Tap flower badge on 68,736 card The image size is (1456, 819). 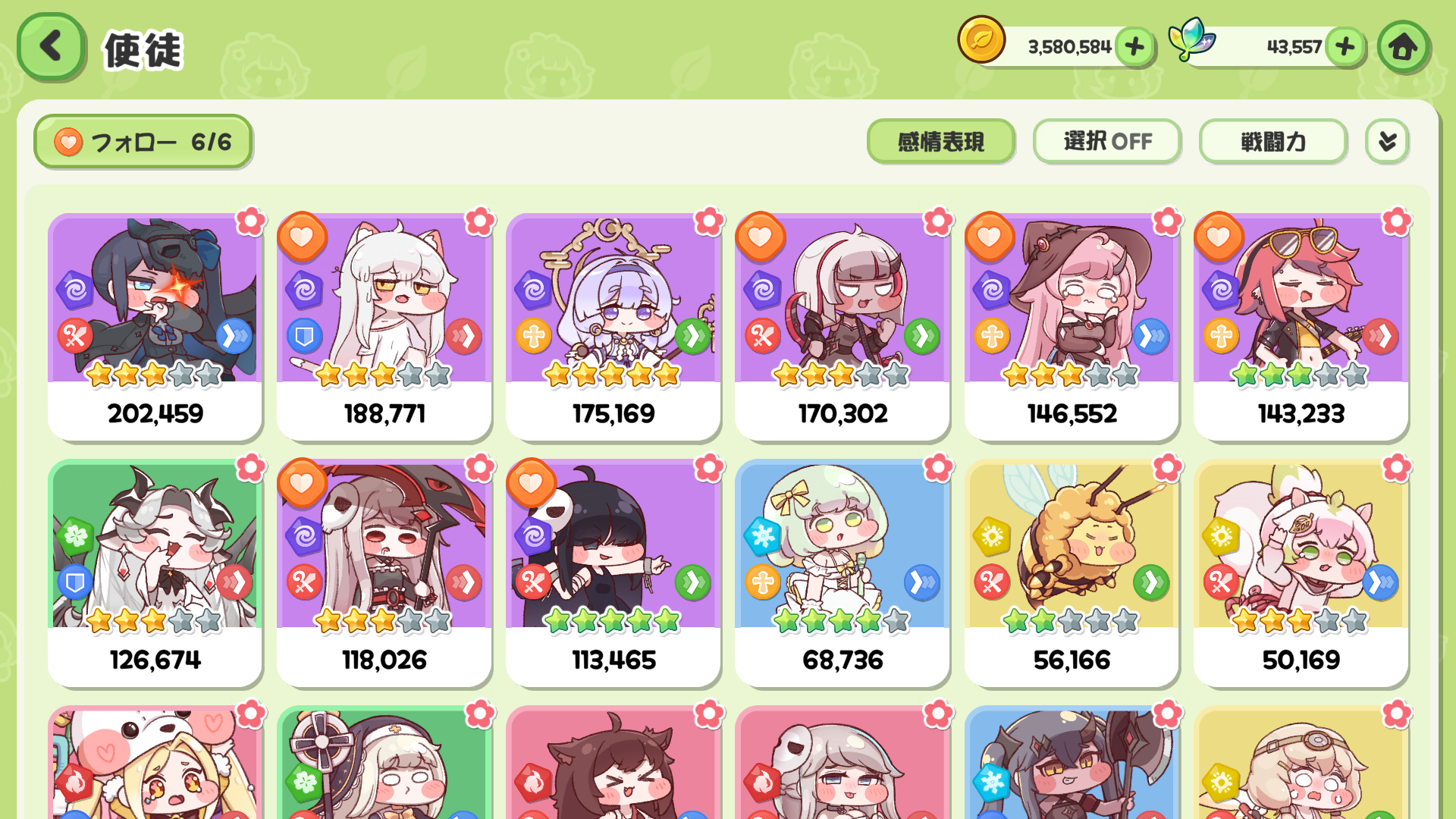tap(938, 468)
